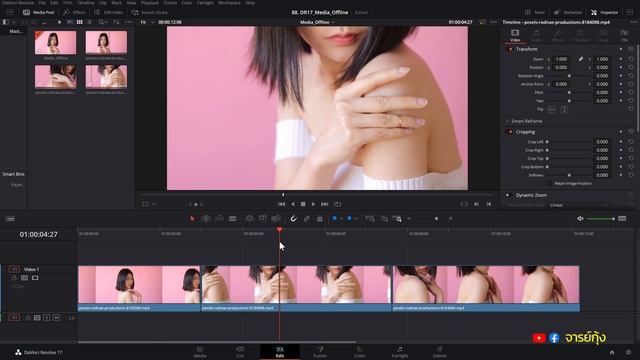Toggle the Inspector panel button

click(x=604, y=12)
